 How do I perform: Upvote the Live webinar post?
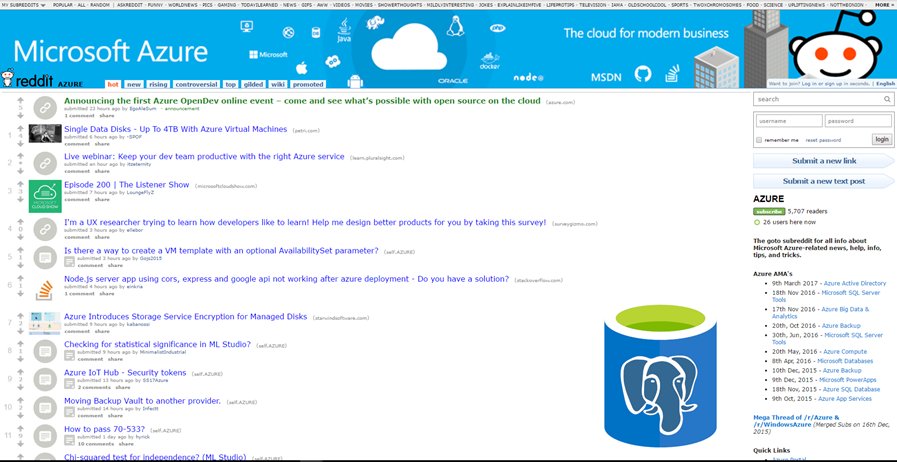21,155
